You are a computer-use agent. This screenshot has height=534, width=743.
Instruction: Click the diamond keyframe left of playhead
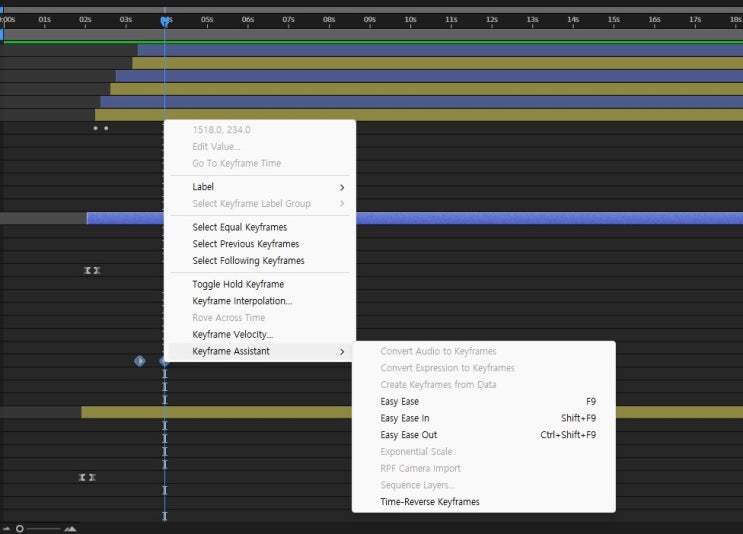139,360
